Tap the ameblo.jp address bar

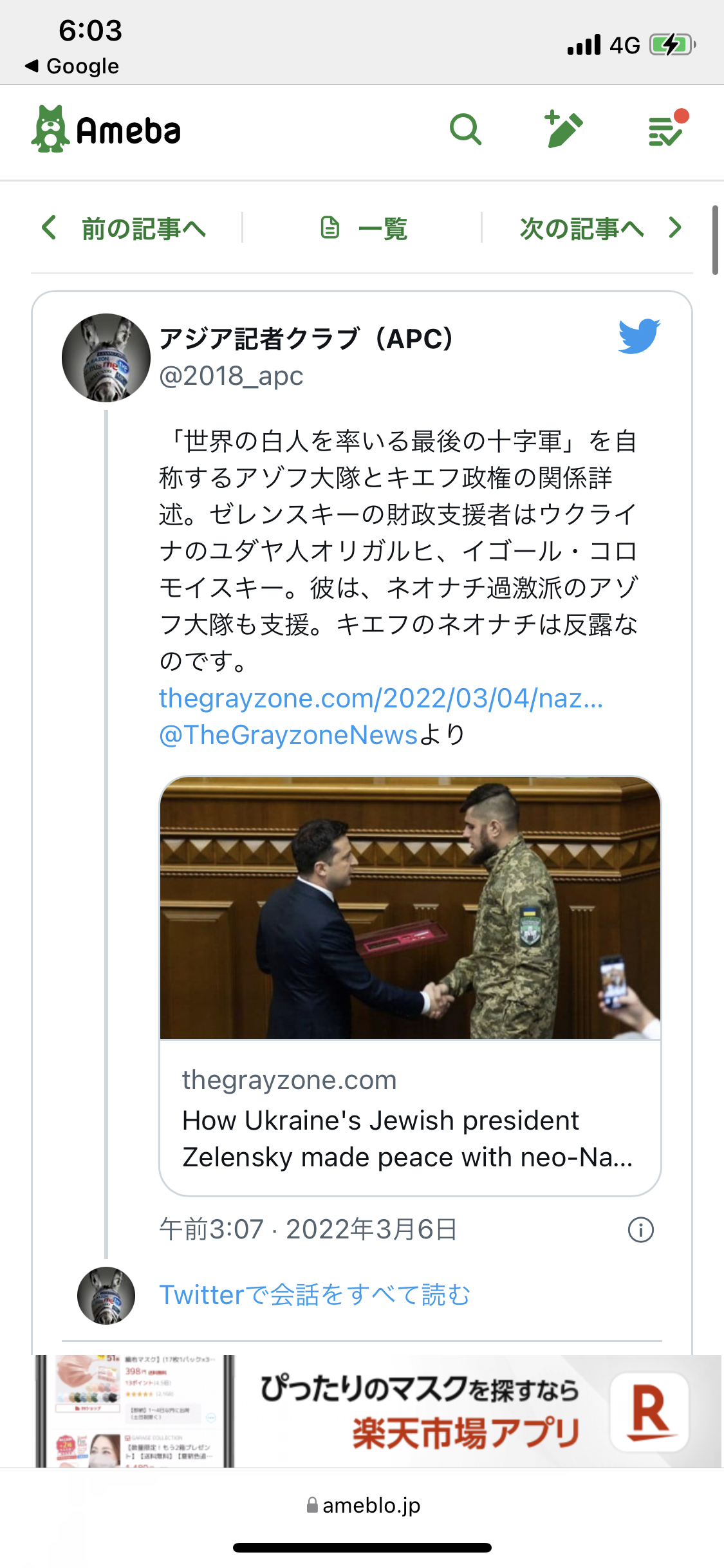pyautogui.click(x=364, y=1506)
